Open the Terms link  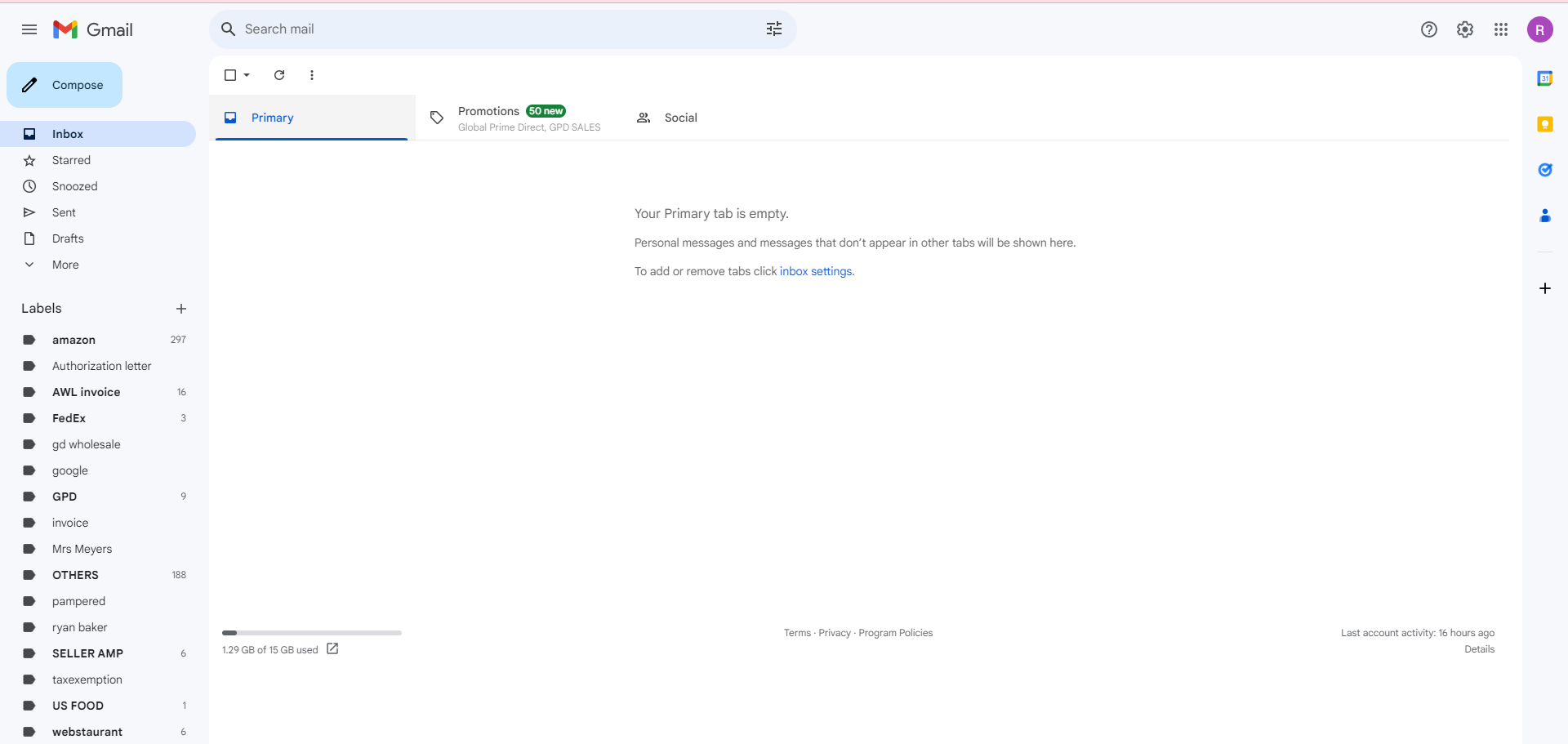pos(797,633)
